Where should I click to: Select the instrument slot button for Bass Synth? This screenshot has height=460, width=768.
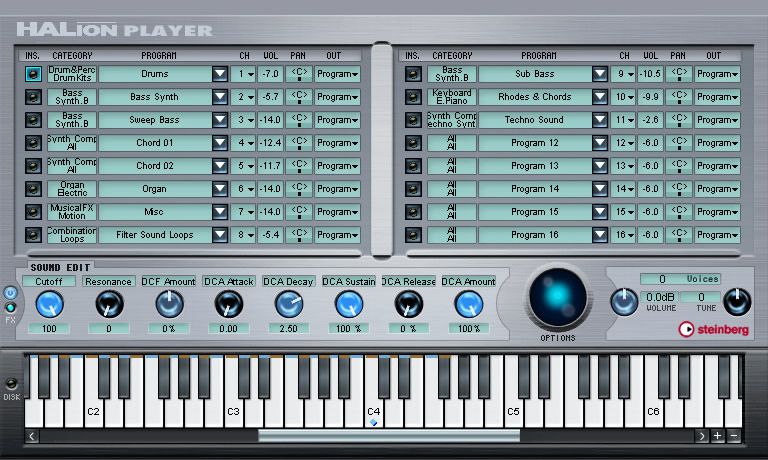coord(33,97)
